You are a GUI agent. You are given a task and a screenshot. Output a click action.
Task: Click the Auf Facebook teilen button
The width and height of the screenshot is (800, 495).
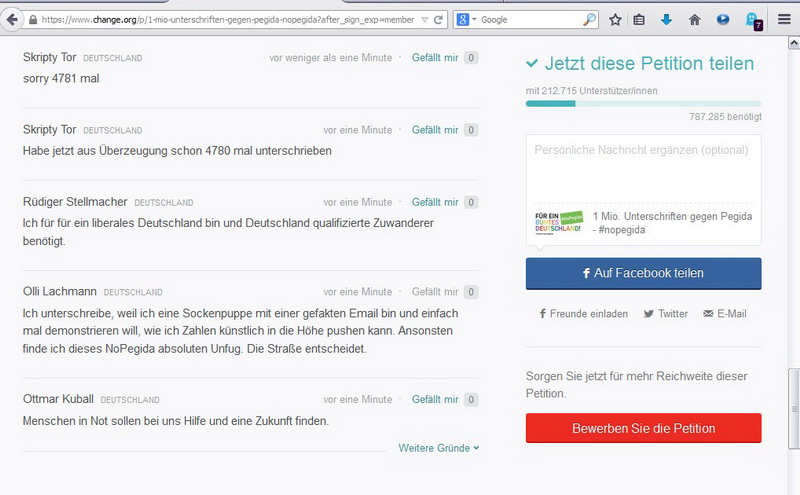point(643,273)
